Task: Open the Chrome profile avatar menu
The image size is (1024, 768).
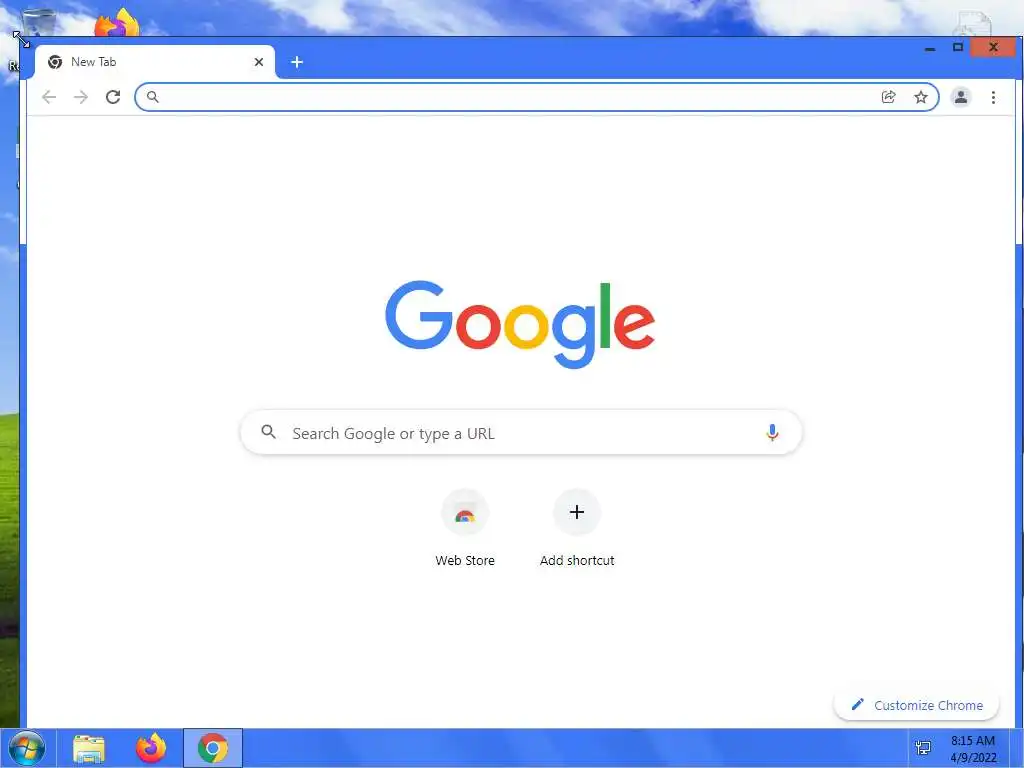Action: [961, 97]
